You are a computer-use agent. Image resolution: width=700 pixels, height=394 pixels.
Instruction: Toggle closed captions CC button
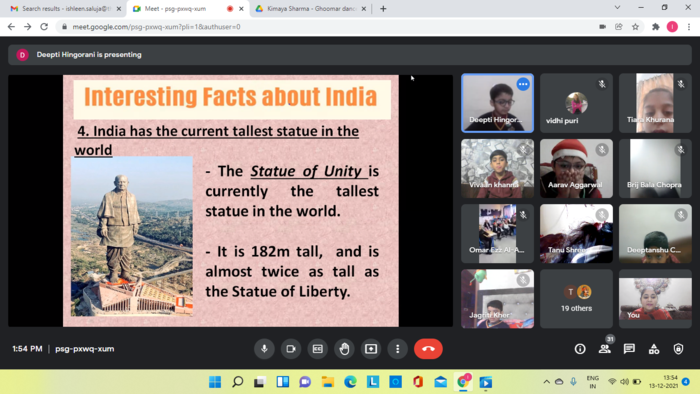pyautogui.click(x=317, y=349)
